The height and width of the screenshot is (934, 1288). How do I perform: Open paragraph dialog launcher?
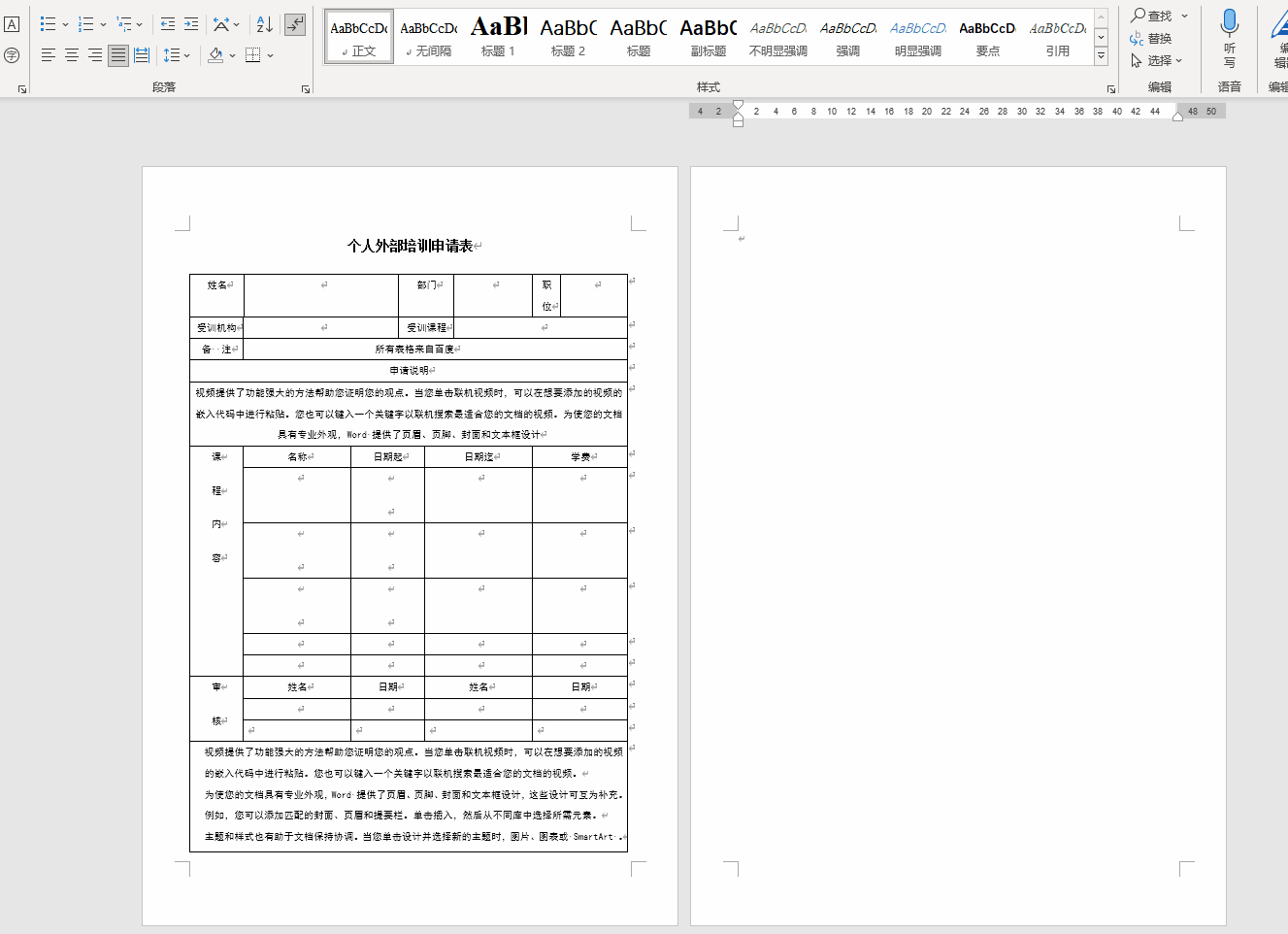[306, 89]
